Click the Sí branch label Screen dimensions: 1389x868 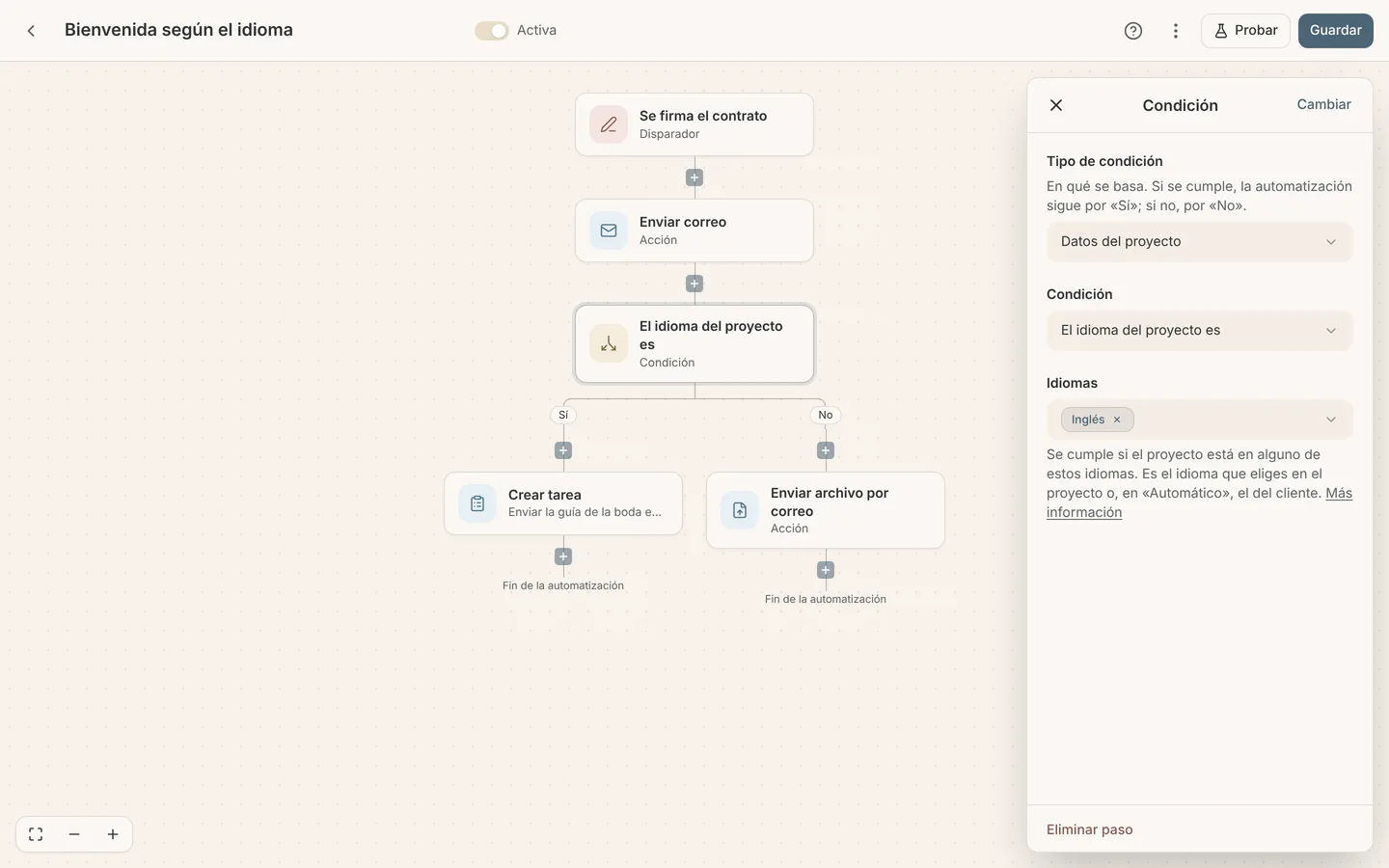point(563,415)
